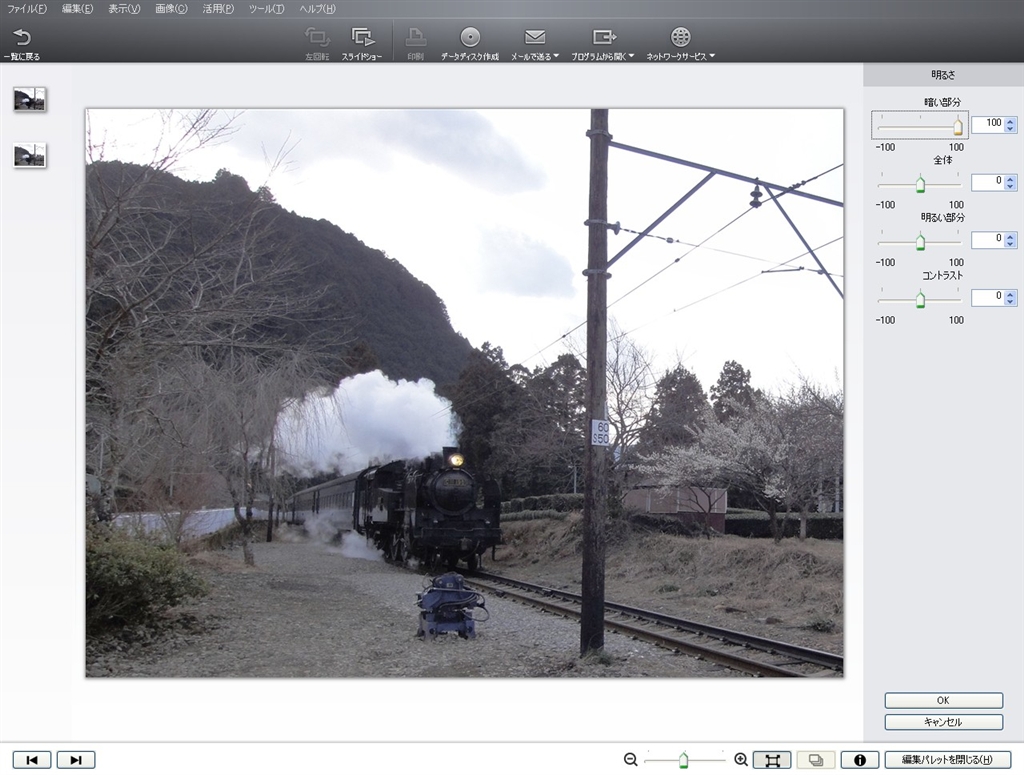Click the コントラスト slider handle
This screenshot has width=1024, height=775.
pos(920,299)
